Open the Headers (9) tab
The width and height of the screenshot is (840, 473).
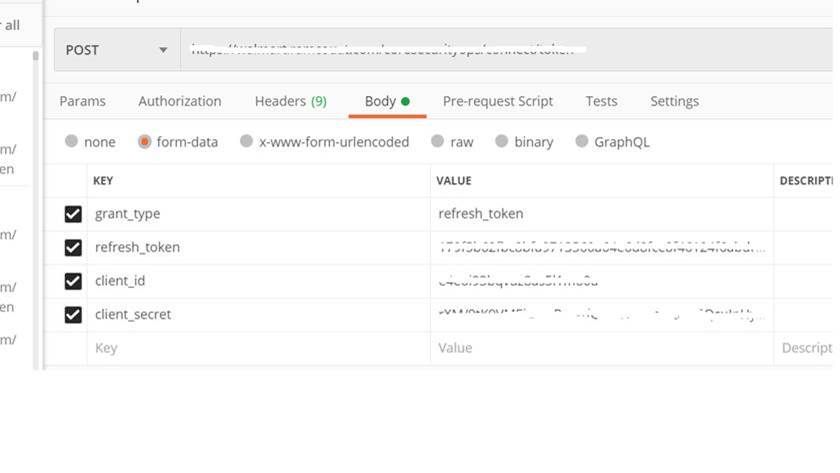tap(290, 101)
